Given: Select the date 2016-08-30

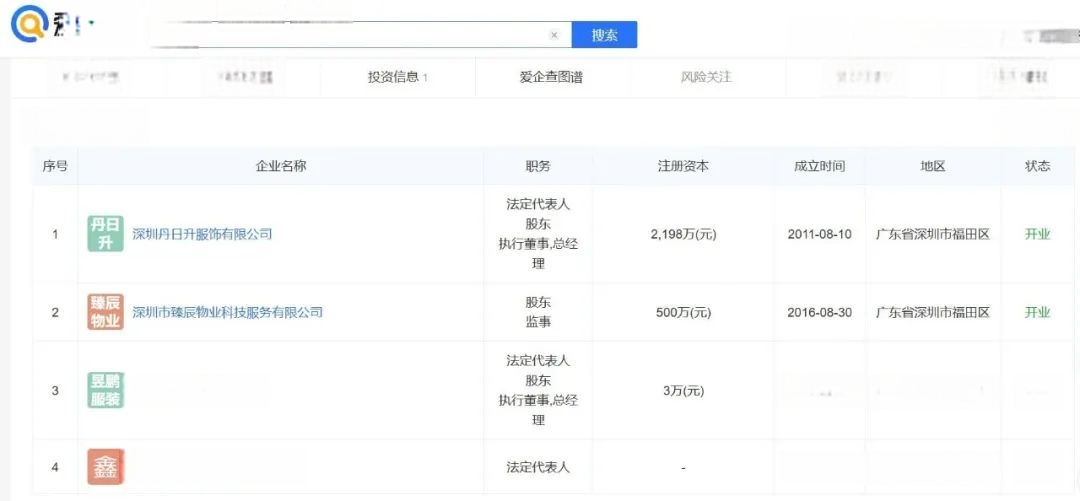Looking at the screenshot, I should tap(820, 312).
